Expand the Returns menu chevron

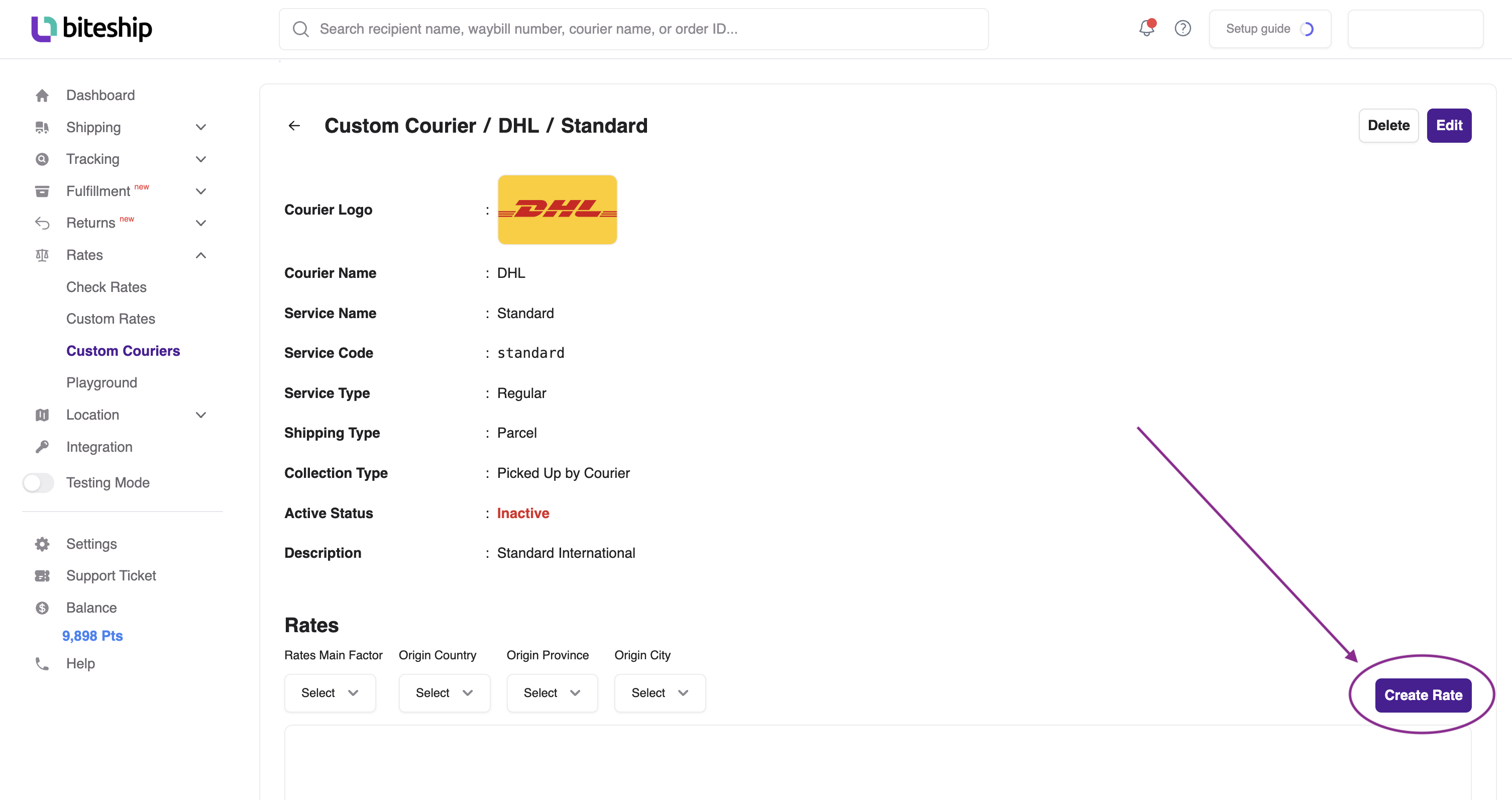point(201,223)
